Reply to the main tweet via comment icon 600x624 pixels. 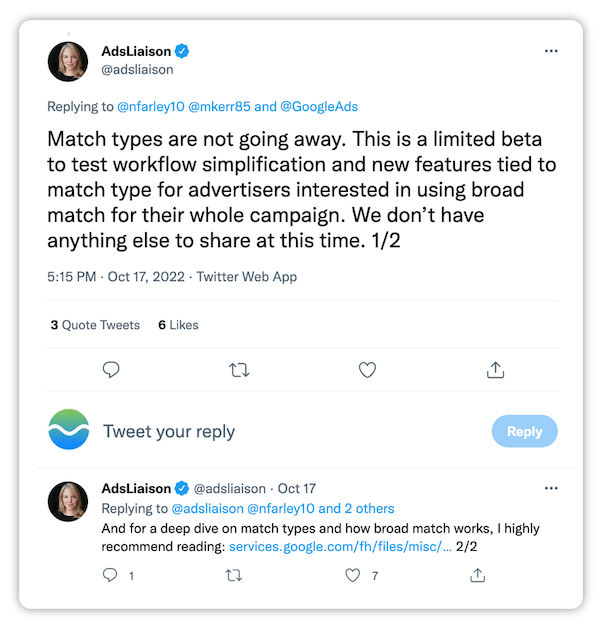point(111,370)
